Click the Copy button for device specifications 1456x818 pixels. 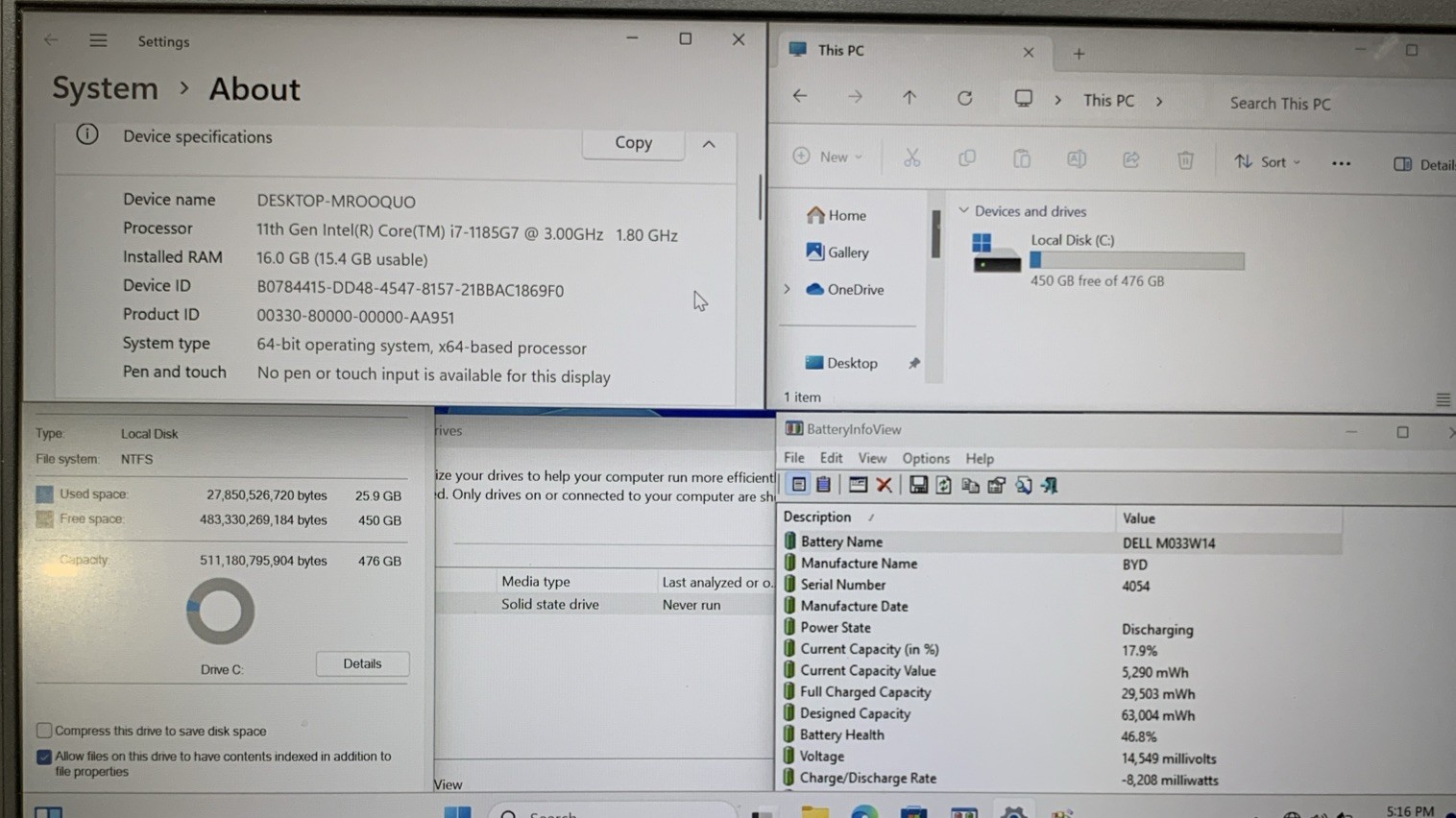pyautogui.click(x=633, y=142)
